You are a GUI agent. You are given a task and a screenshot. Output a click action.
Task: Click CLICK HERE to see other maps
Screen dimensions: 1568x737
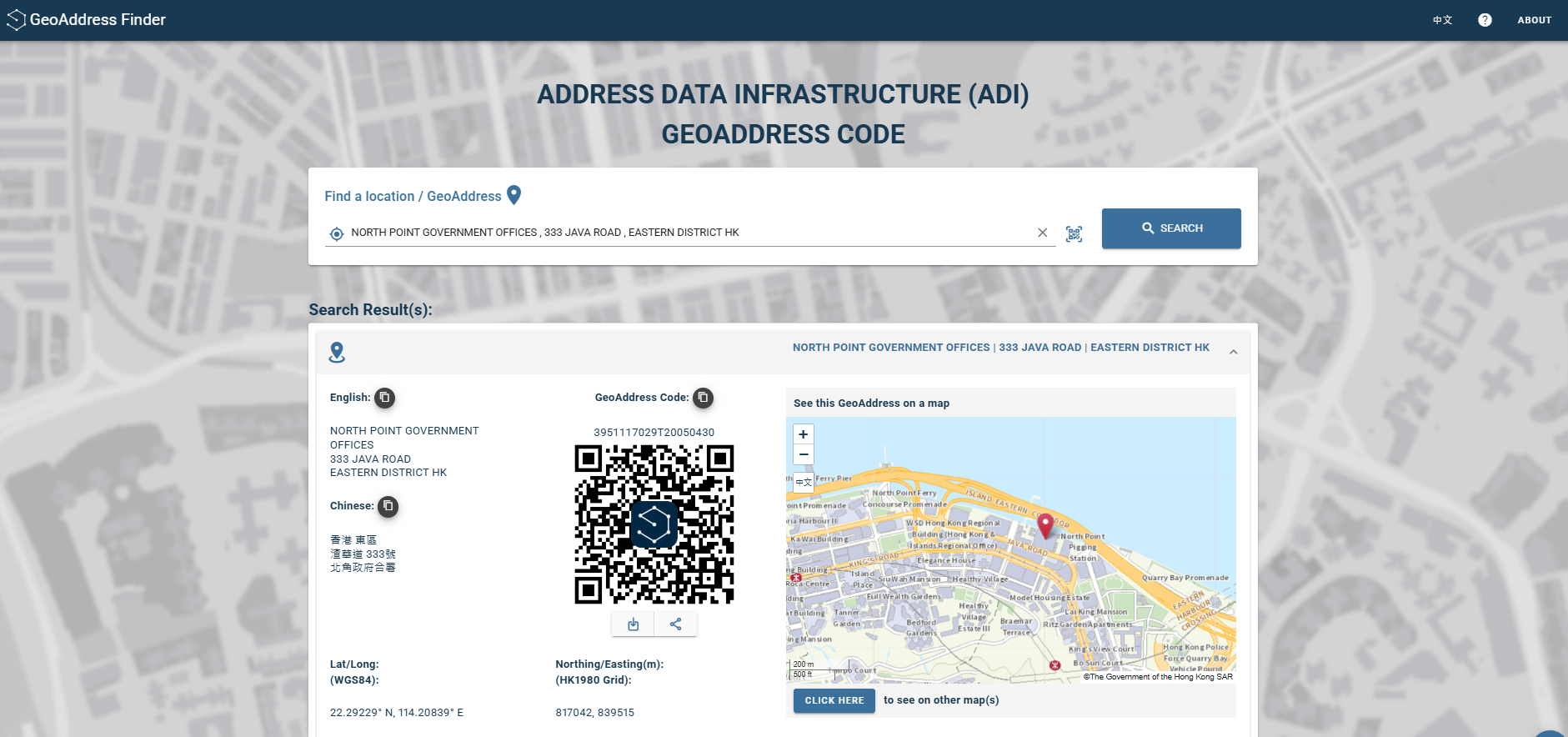[834, 700]
